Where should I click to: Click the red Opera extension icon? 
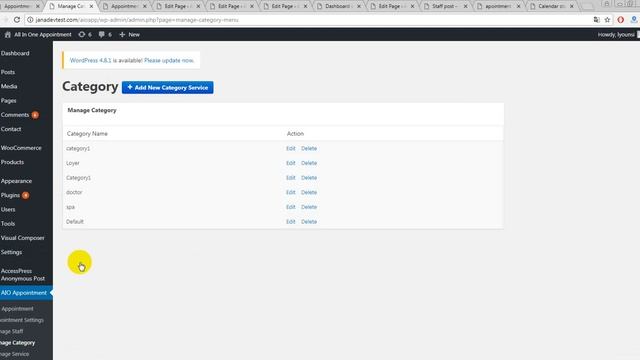(620, 20)
